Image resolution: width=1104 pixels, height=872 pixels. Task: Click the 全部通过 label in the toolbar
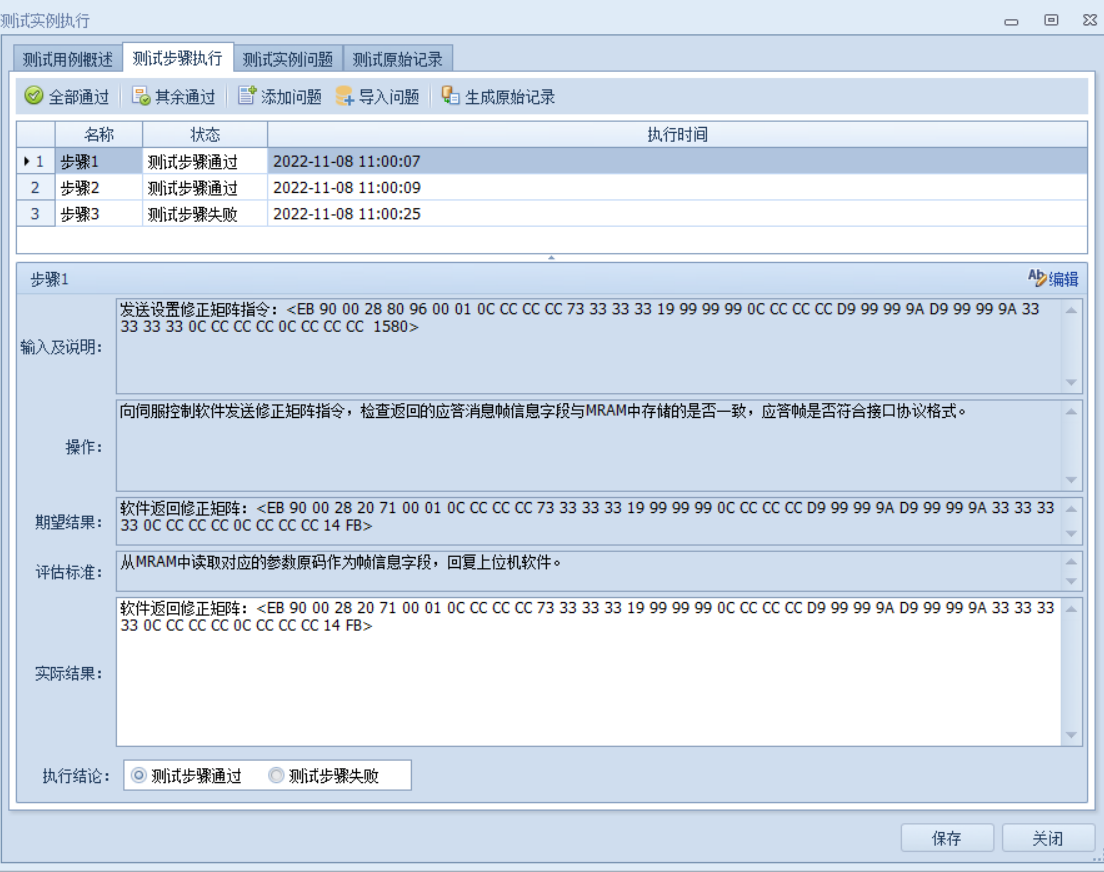pos(79,97)
